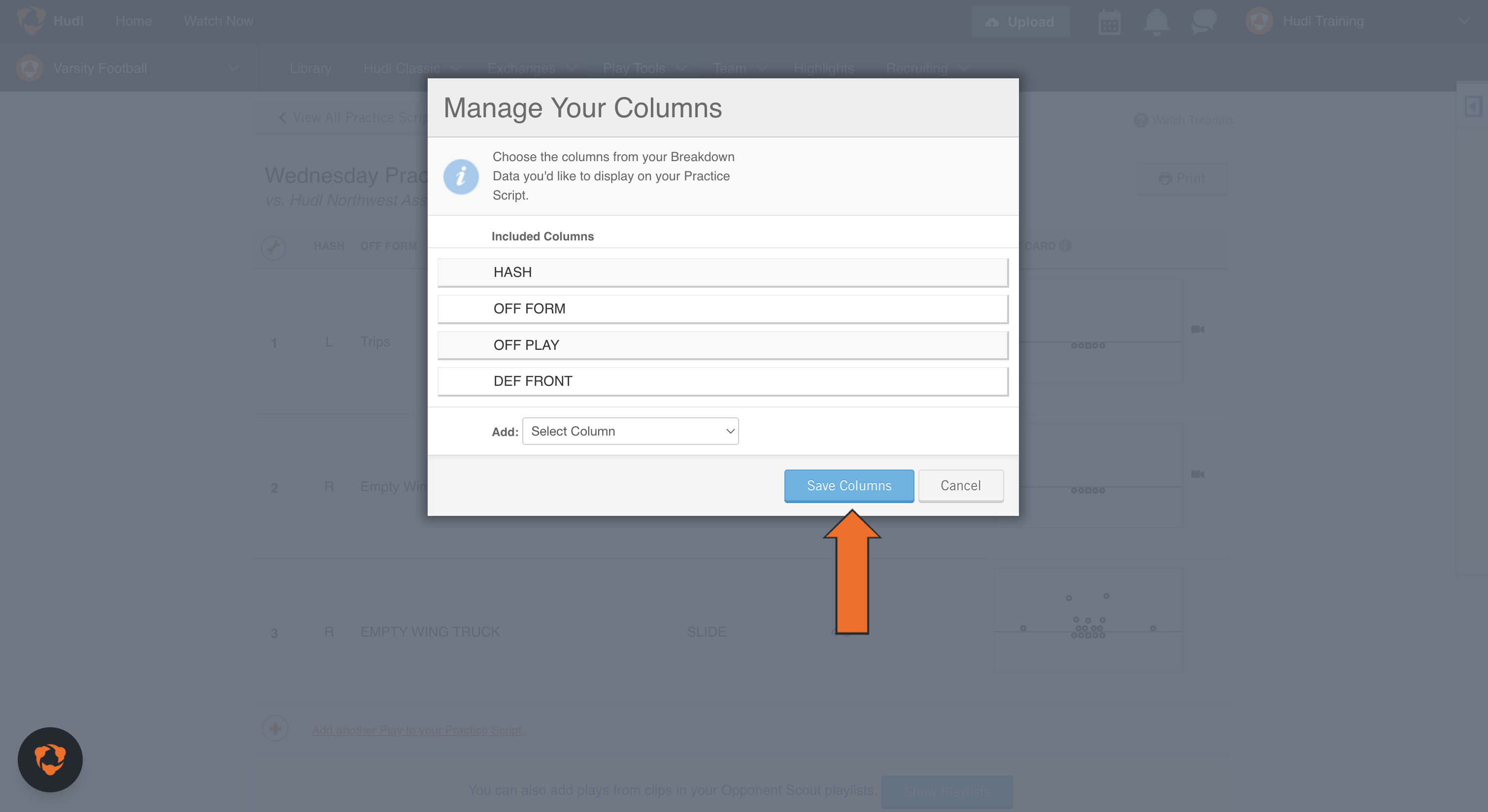
Task: Click the Varsity Football team logo
Action: [x=30, y=68]
